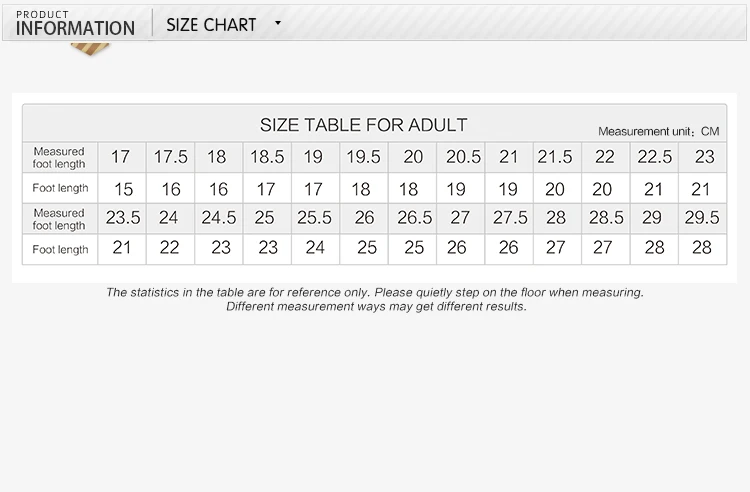Click the SIZE TABLE FOR ADULT title

363,125
